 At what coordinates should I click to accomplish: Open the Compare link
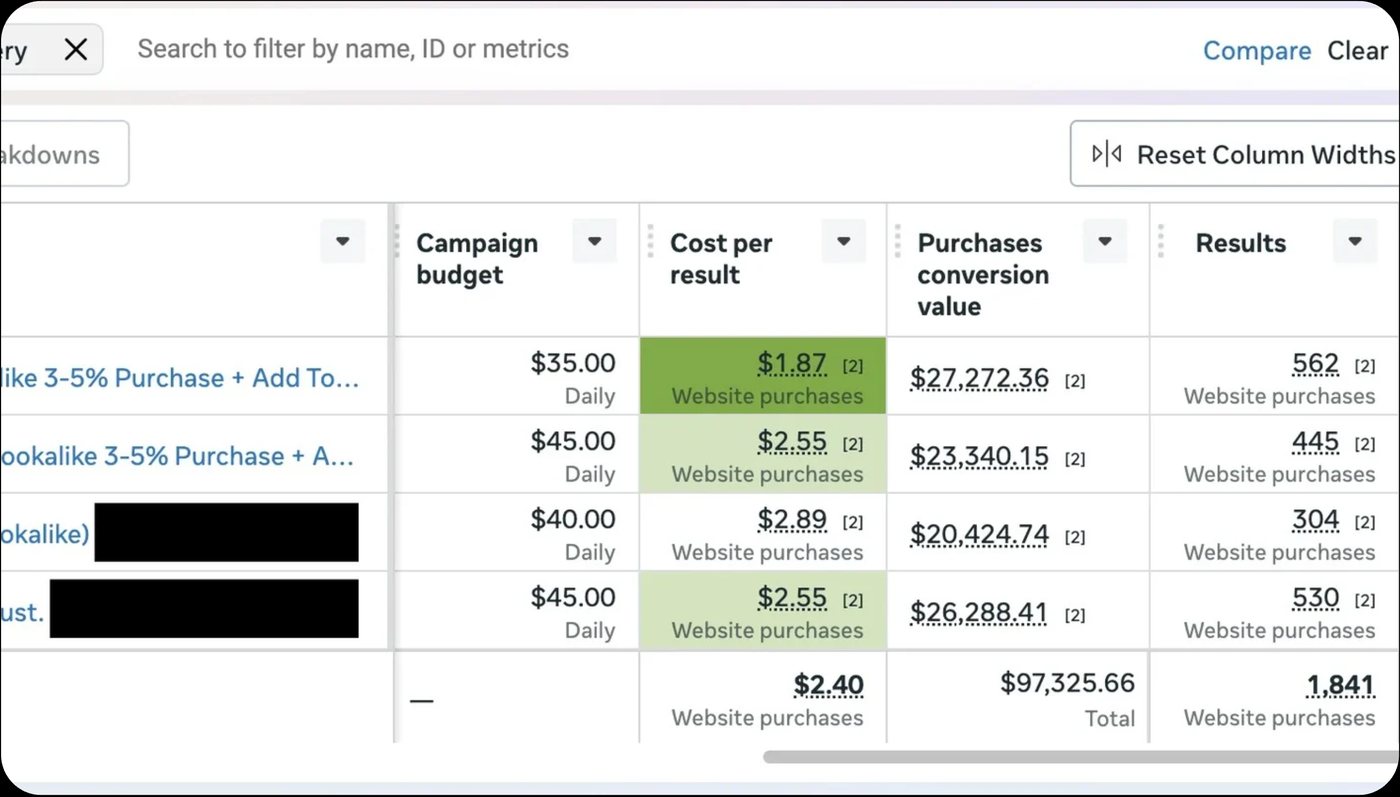point(1257,51)
